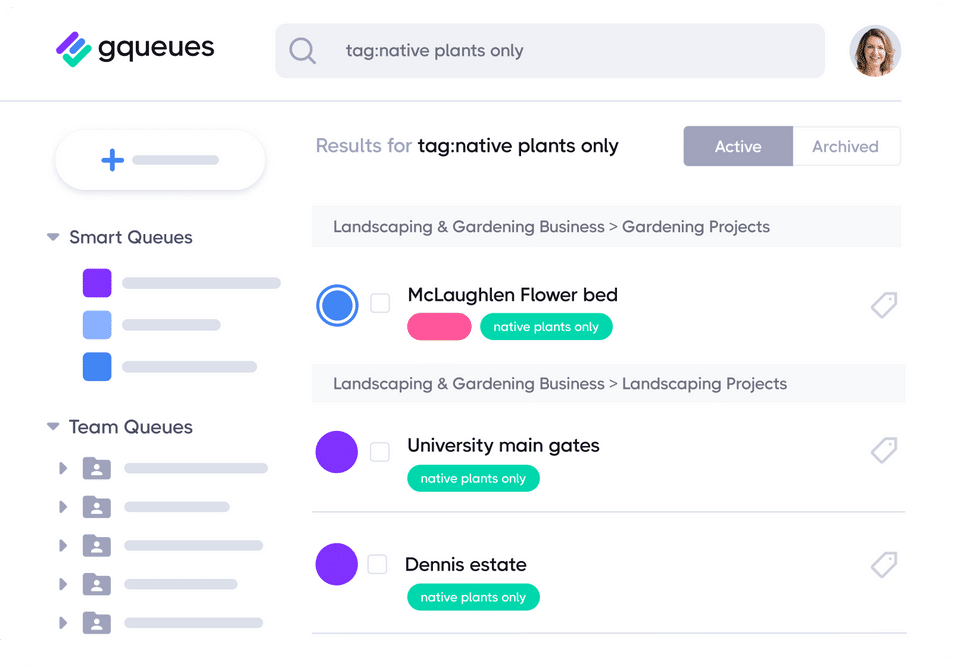The height and width of the screenshot is (667, 960).
Task: Click the native plants only tag on Dennis estate
Action: click(x=473, y=598)
